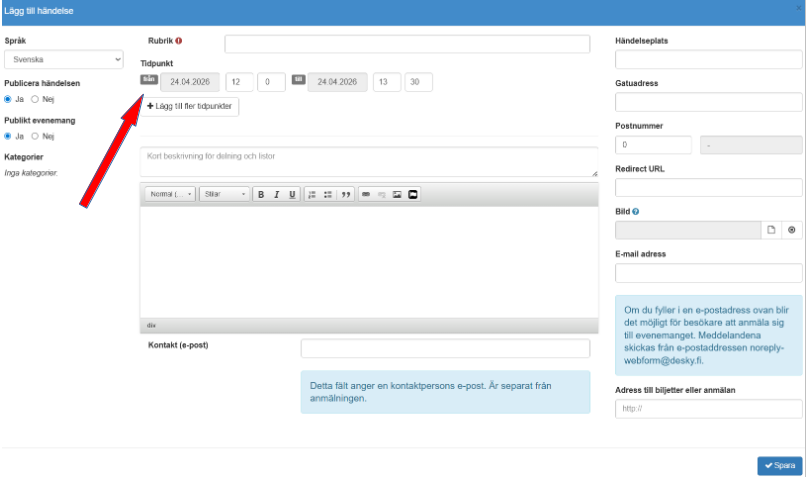Open the Språk dropdown showing Svenska
This screenshot has height=477, width=807.
click(x=62, y=60)
